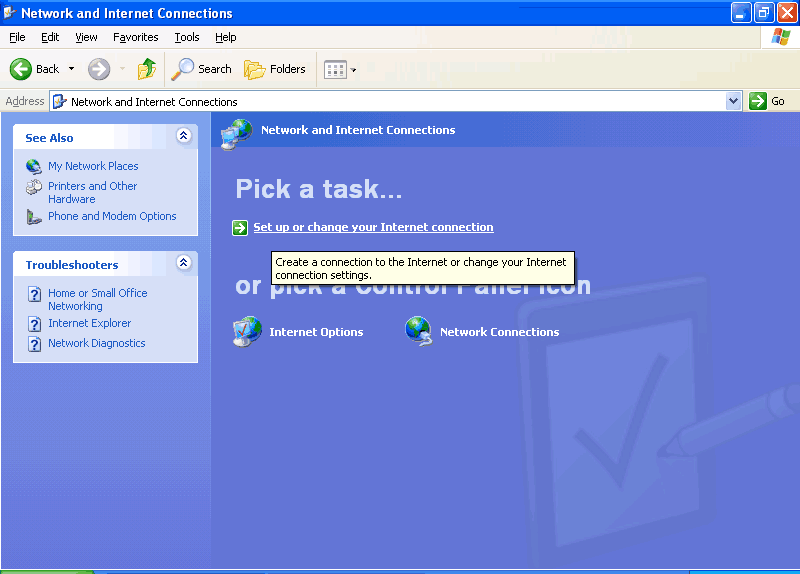Open the Network Diagnostics troubleshooter link
The image size is (800, 574).
[x=96, y=343]
